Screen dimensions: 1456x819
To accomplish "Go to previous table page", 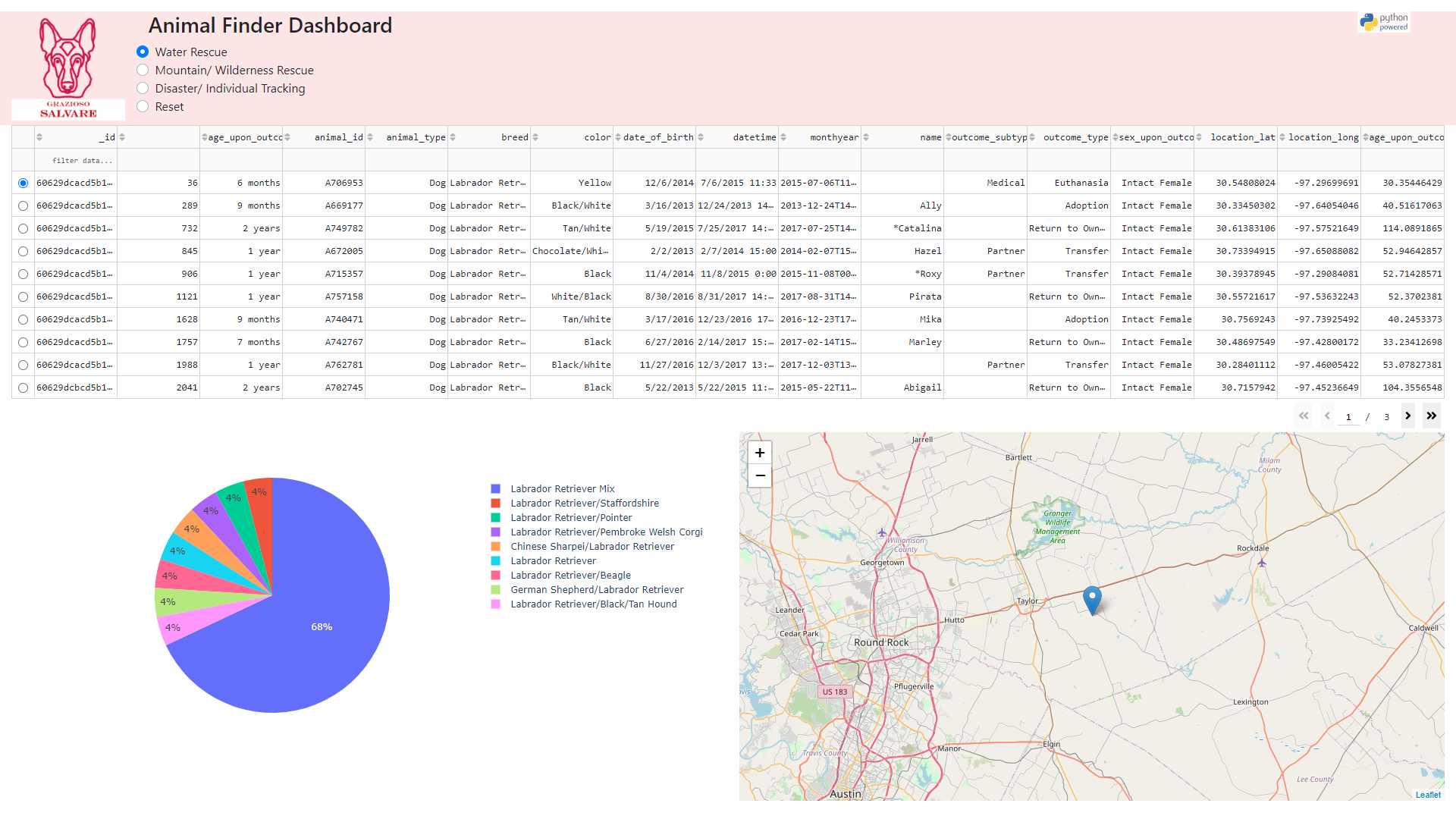I will tap(1327, 416).
